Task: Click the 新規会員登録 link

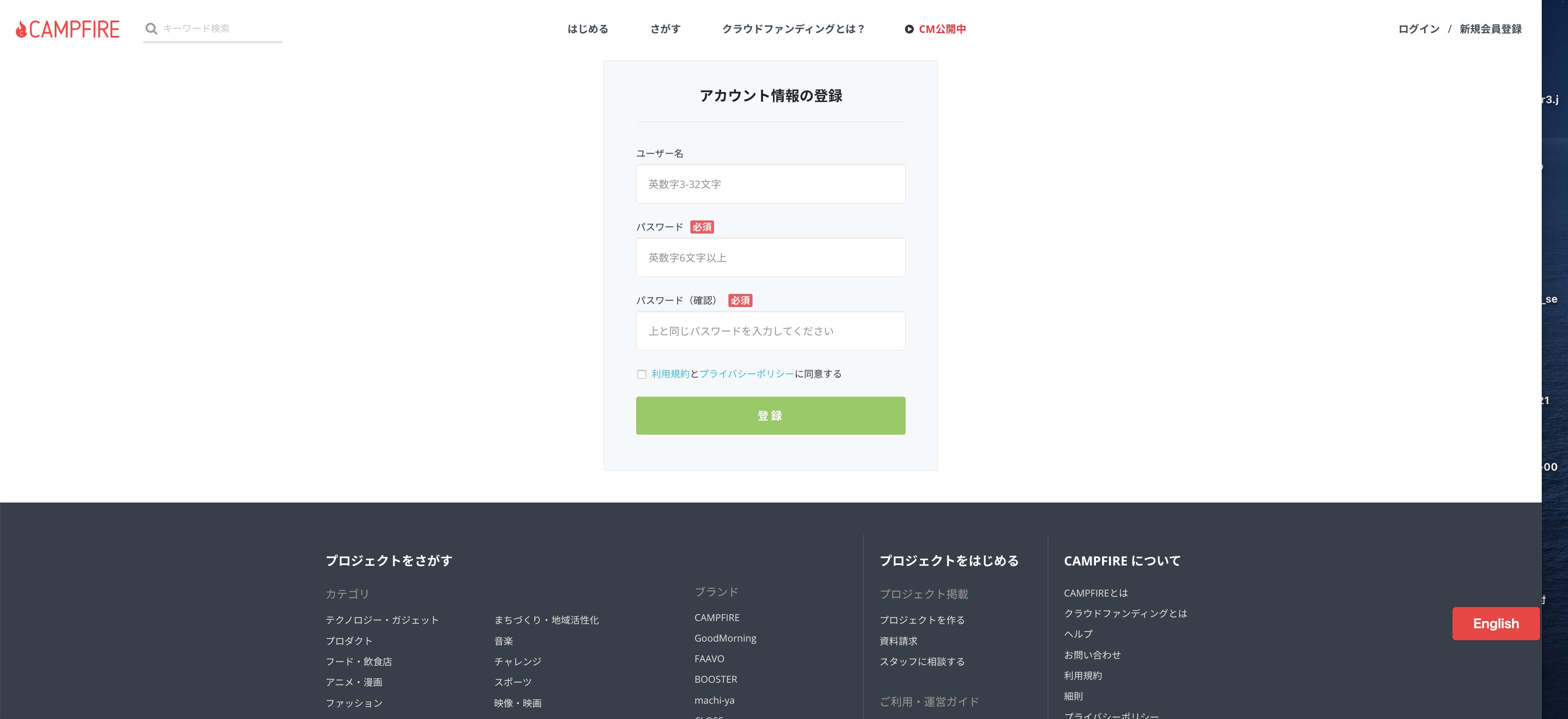Action: pyautogui.click(x=1490, y=29)
